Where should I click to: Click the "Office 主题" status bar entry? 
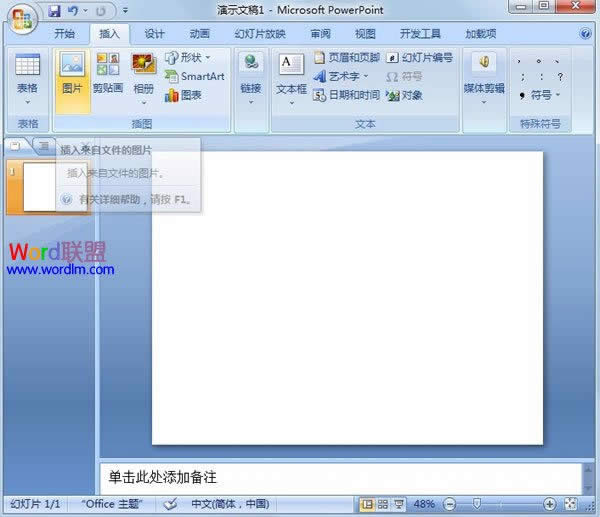pos(111,504)
